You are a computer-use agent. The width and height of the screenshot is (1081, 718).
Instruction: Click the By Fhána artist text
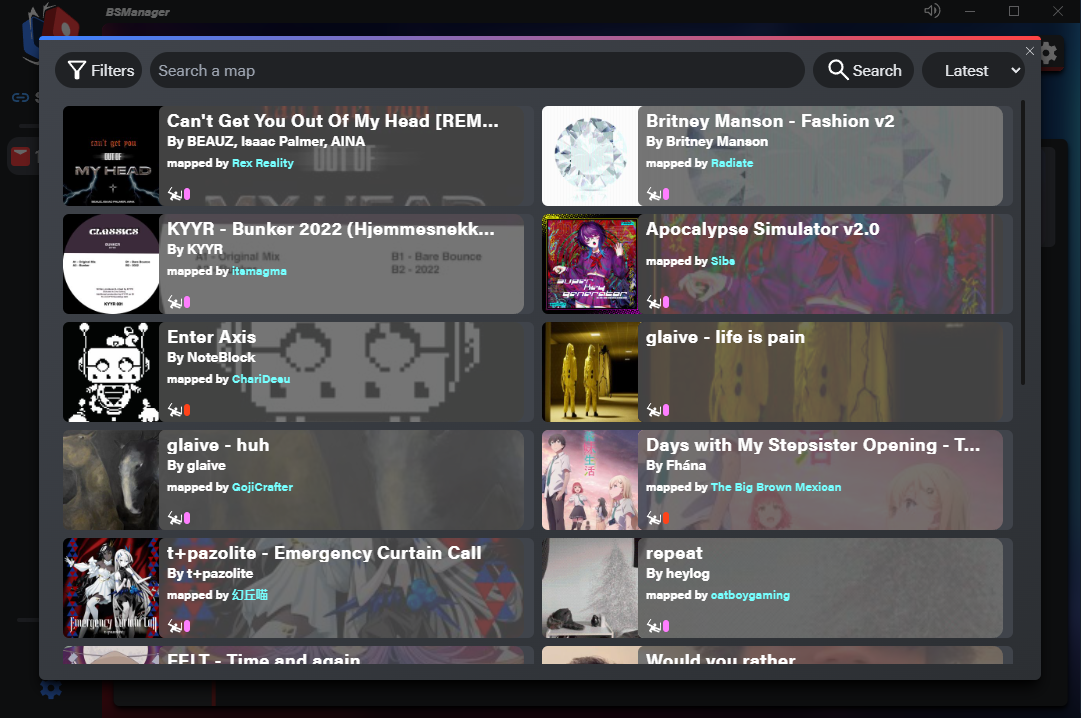coord(676,466)
